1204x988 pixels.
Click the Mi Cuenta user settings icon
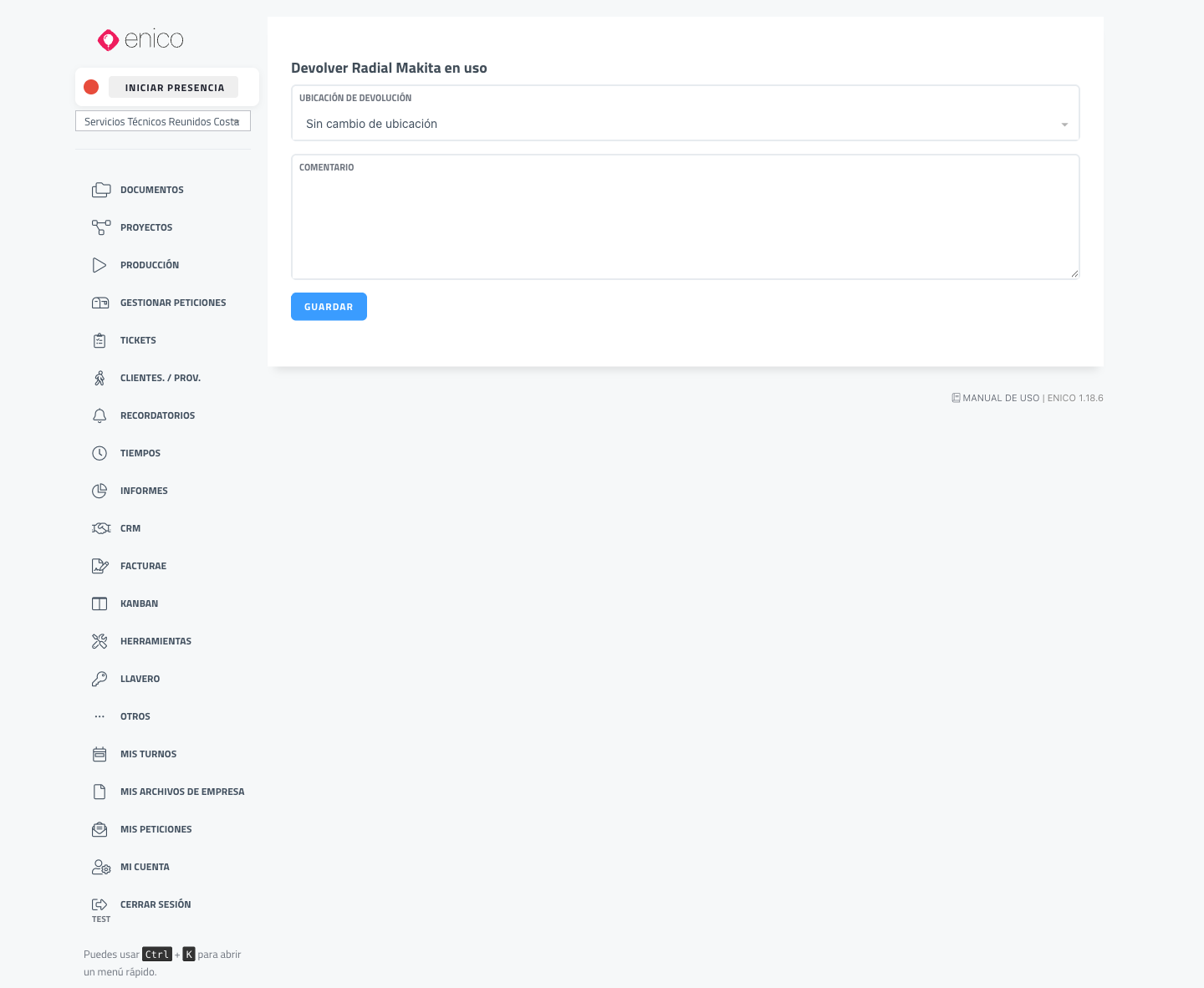(101, 867)
